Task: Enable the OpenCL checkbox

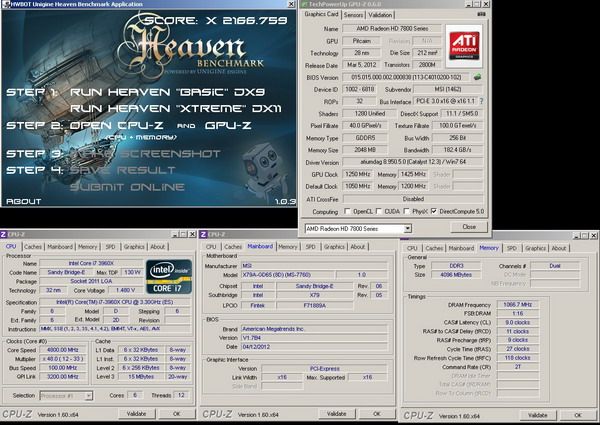Action: click(x=347, y=211)
